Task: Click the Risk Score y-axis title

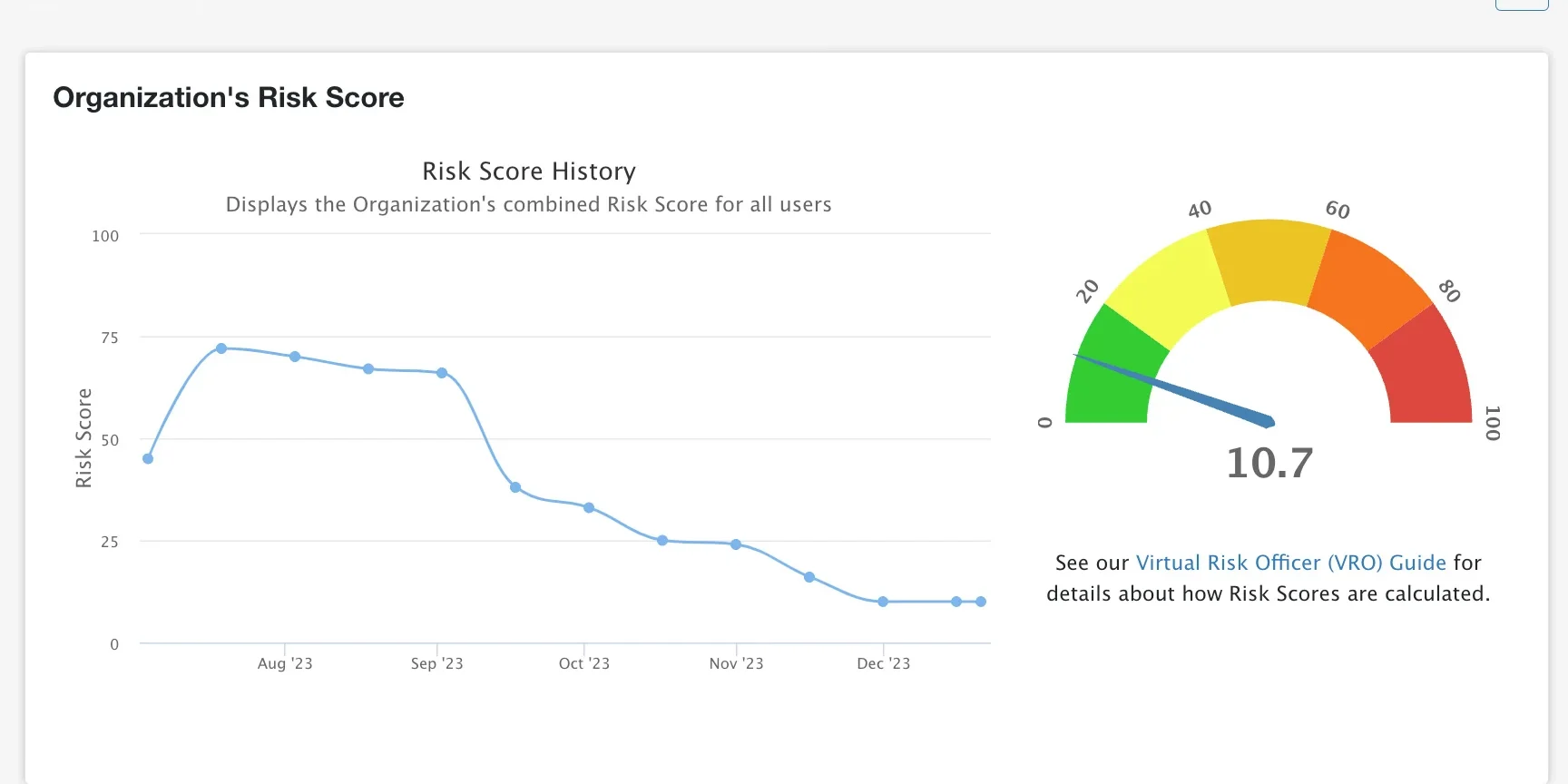Action: pos(83,438)
